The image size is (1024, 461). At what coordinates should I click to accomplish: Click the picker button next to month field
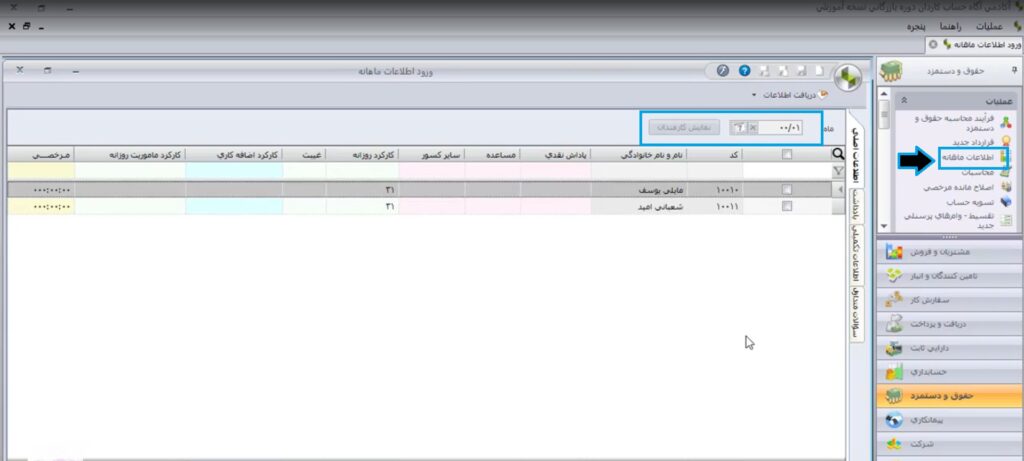pyautogui.click(x=738, y=128)
